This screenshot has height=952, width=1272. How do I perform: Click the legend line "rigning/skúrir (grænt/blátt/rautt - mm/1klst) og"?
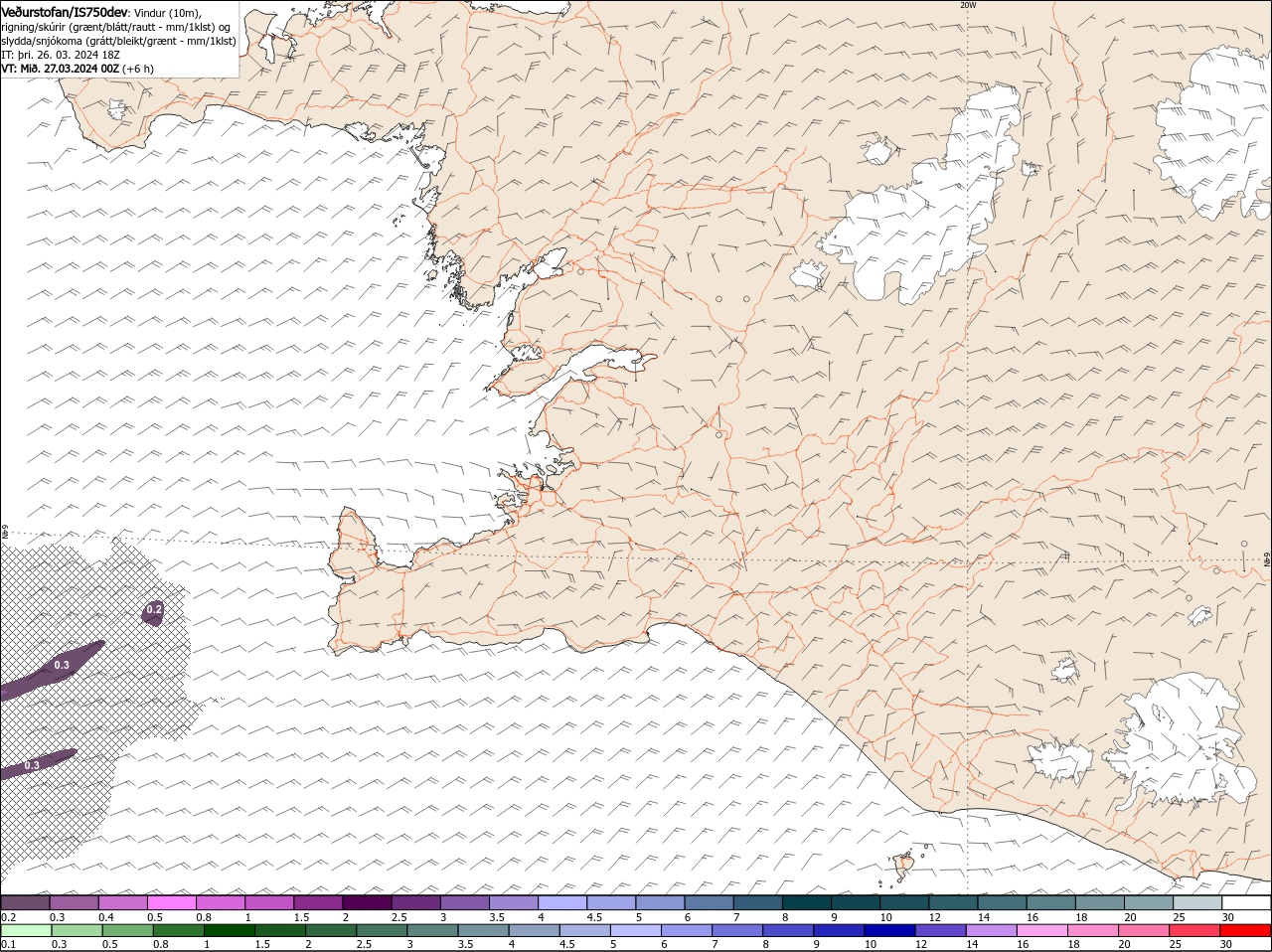point(116,27)
